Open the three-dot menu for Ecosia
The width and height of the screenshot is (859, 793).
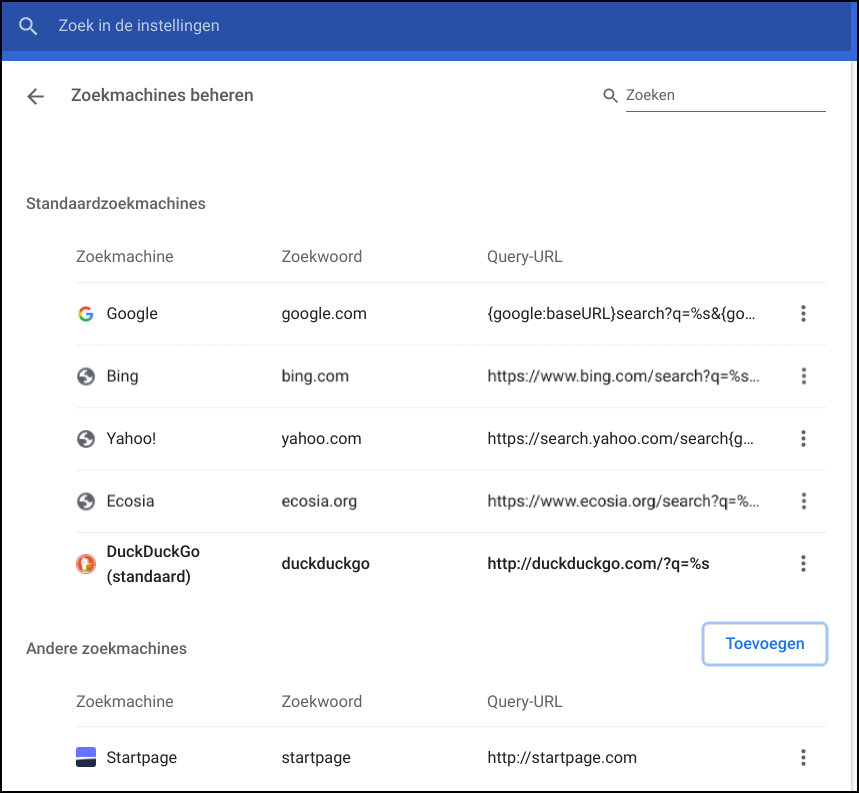tap(803, 501)
